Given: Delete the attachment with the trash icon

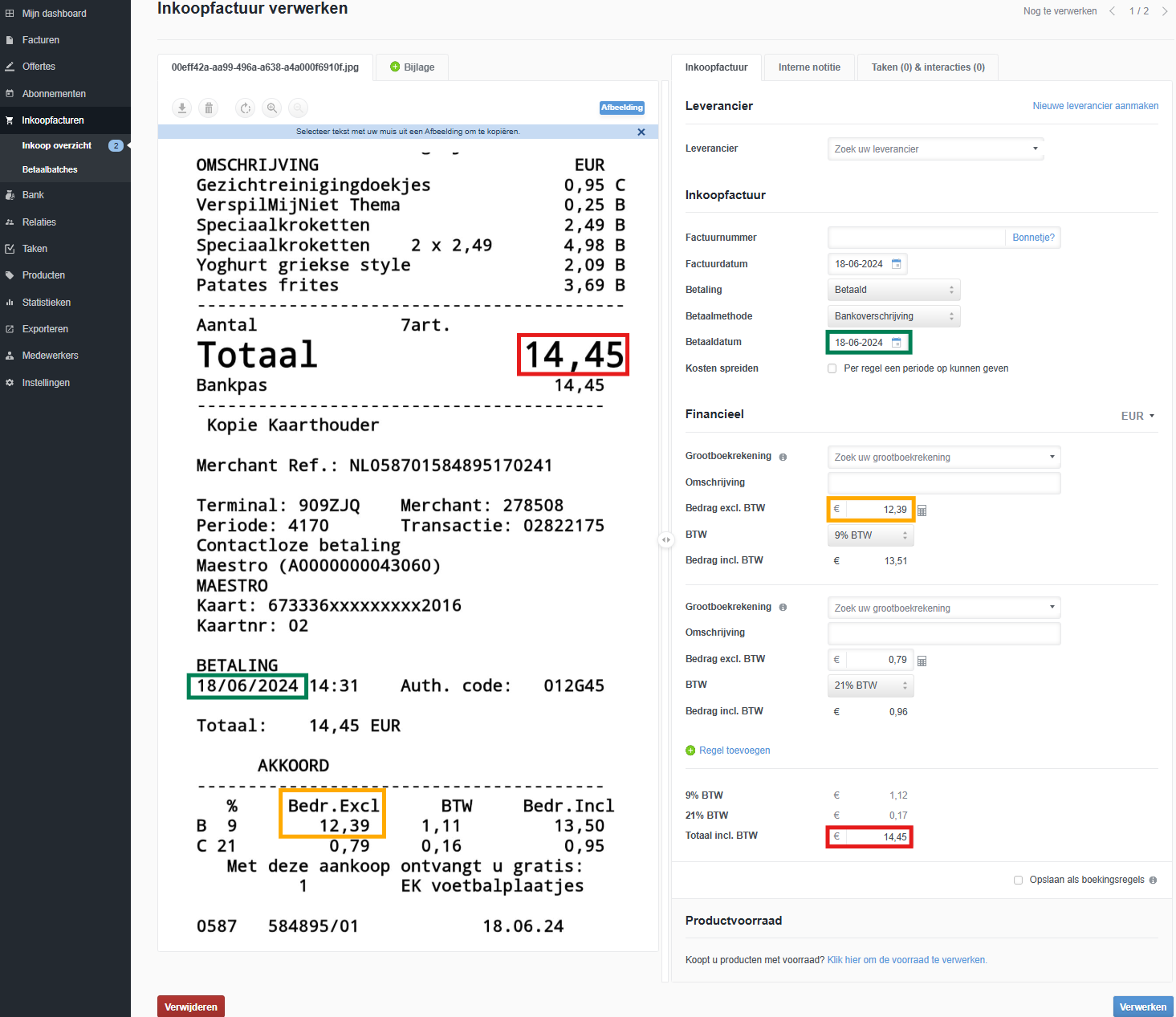Looking at the screenshot, I should point(209,108).
